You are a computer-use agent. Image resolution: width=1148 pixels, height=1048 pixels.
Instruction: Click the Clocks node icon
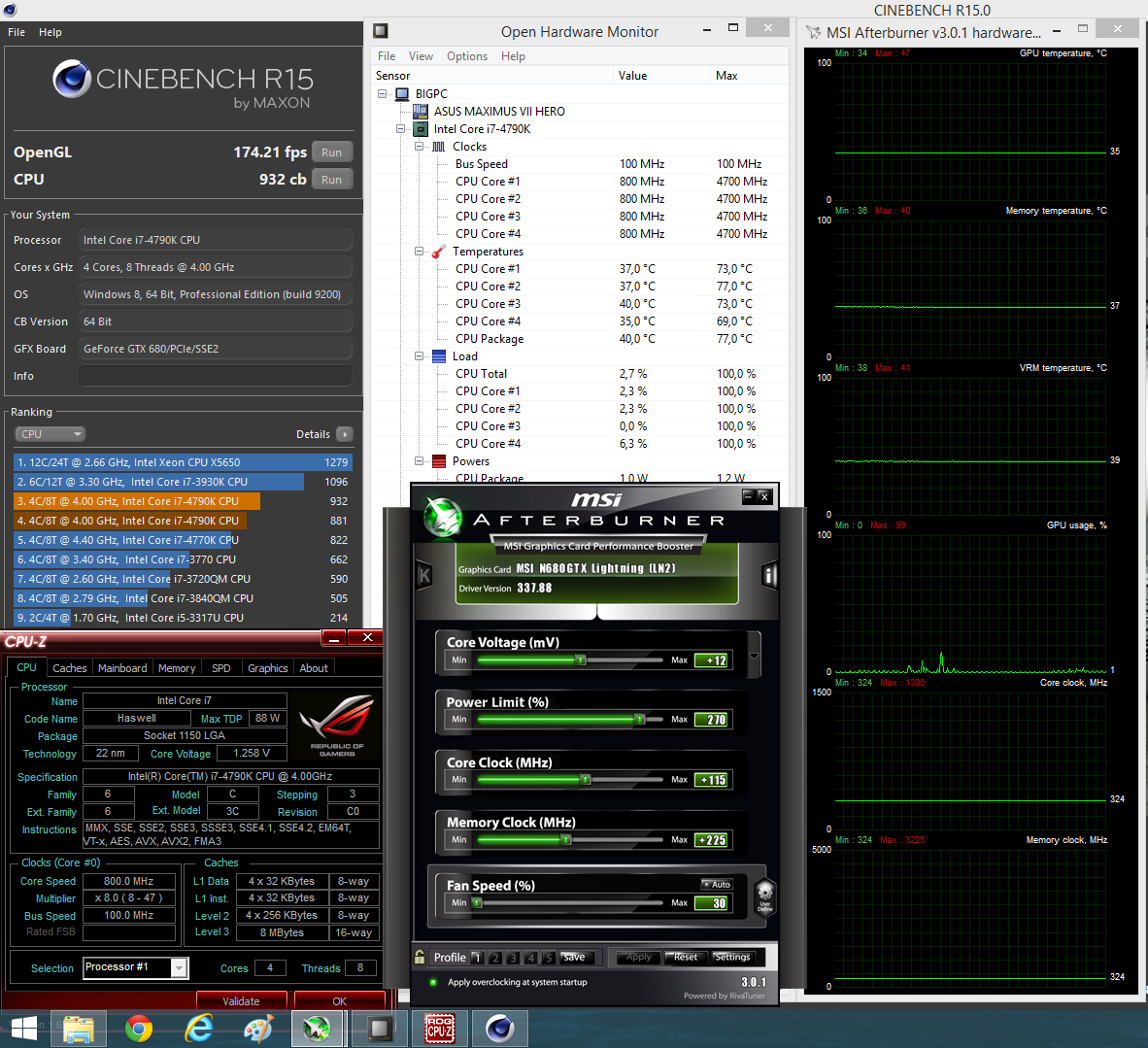439,147
